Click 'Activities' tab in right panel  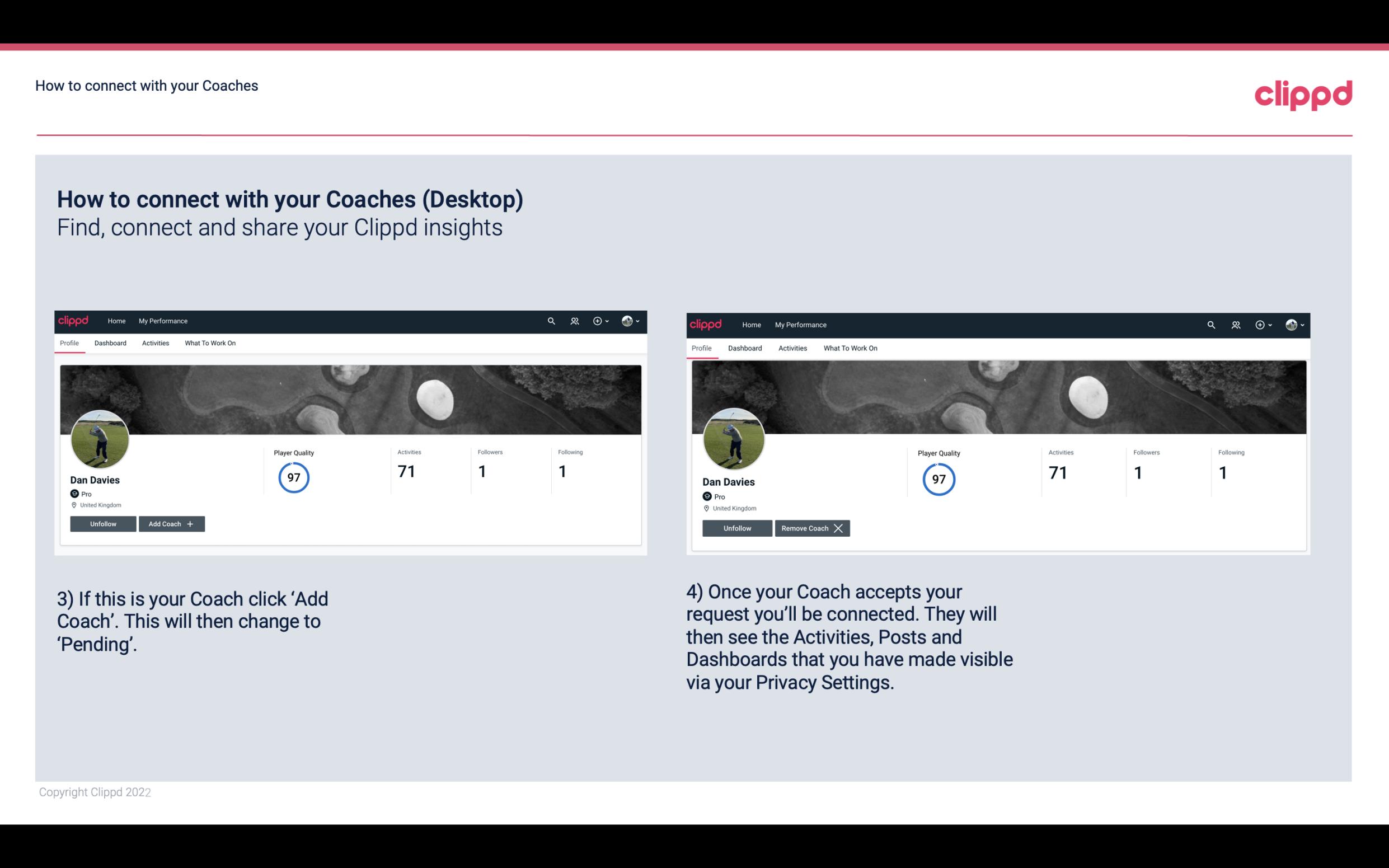pyautogui.click(x=792, y=347)
